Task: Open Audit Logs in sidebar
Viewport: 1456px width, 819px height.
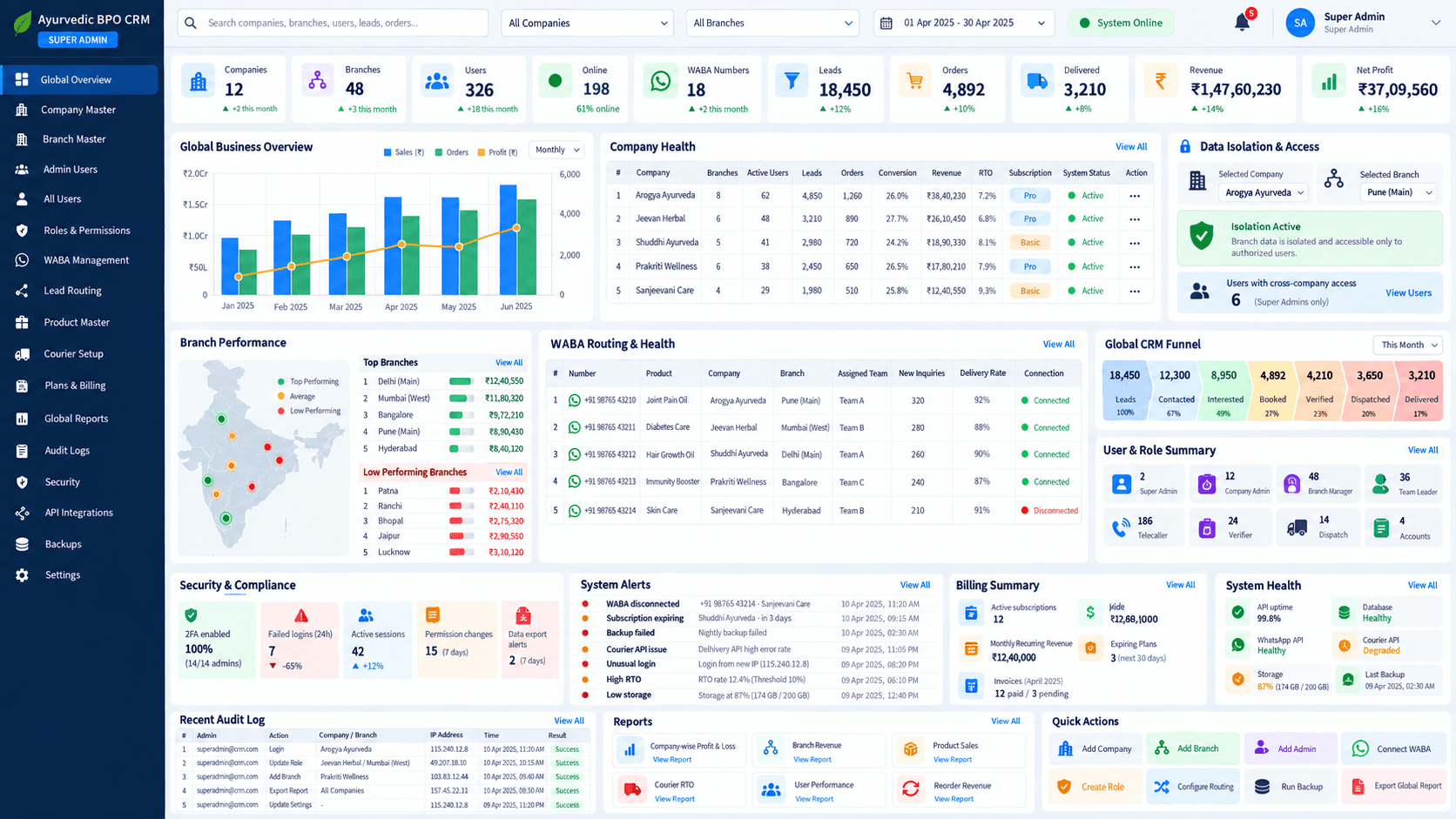Action: [79, 450]
